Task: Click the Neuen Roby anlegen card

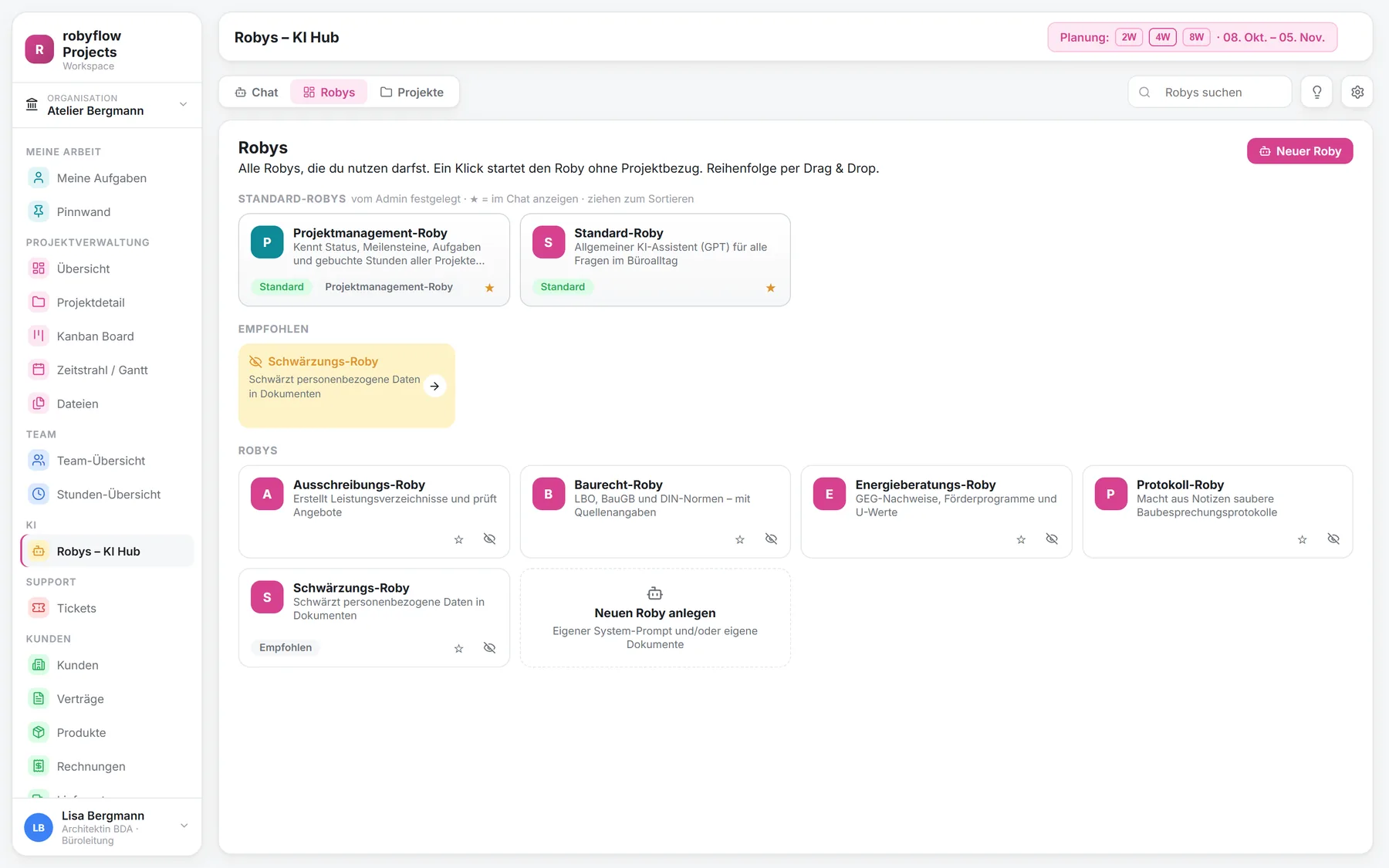Action: (655, 618)
